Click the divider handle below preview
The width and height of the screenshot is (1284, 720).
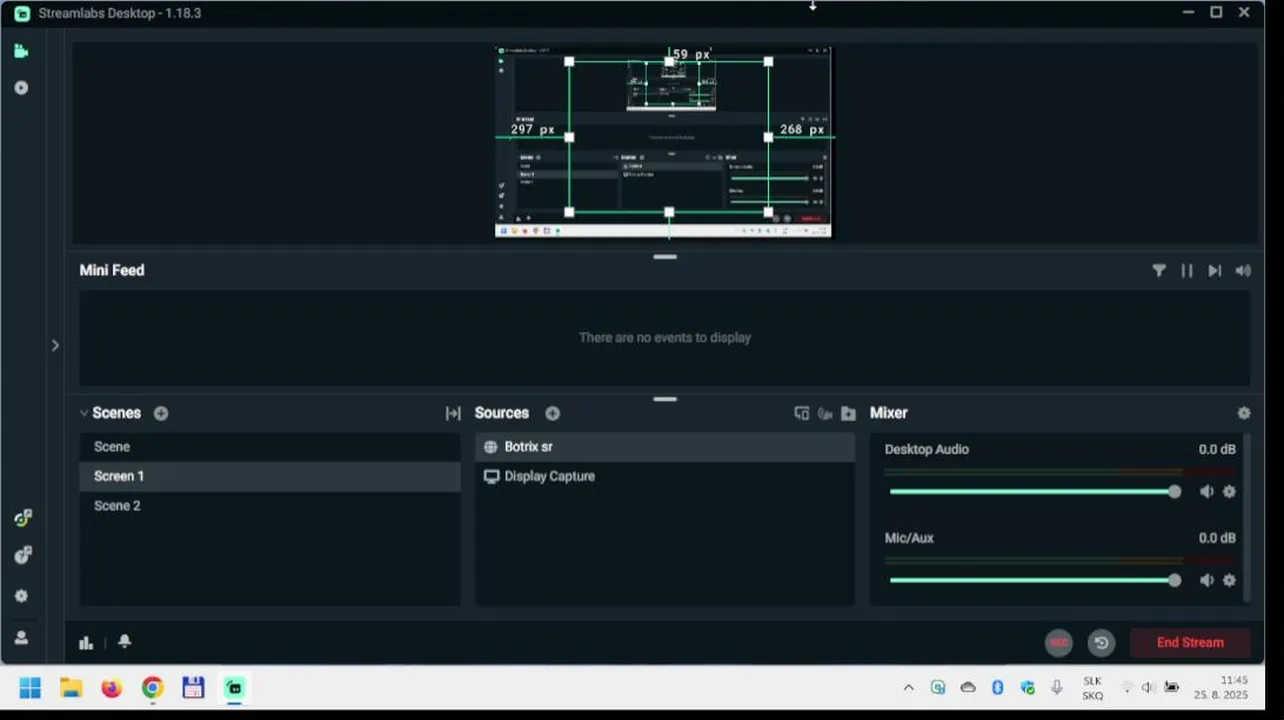click(x=665, y=257)
